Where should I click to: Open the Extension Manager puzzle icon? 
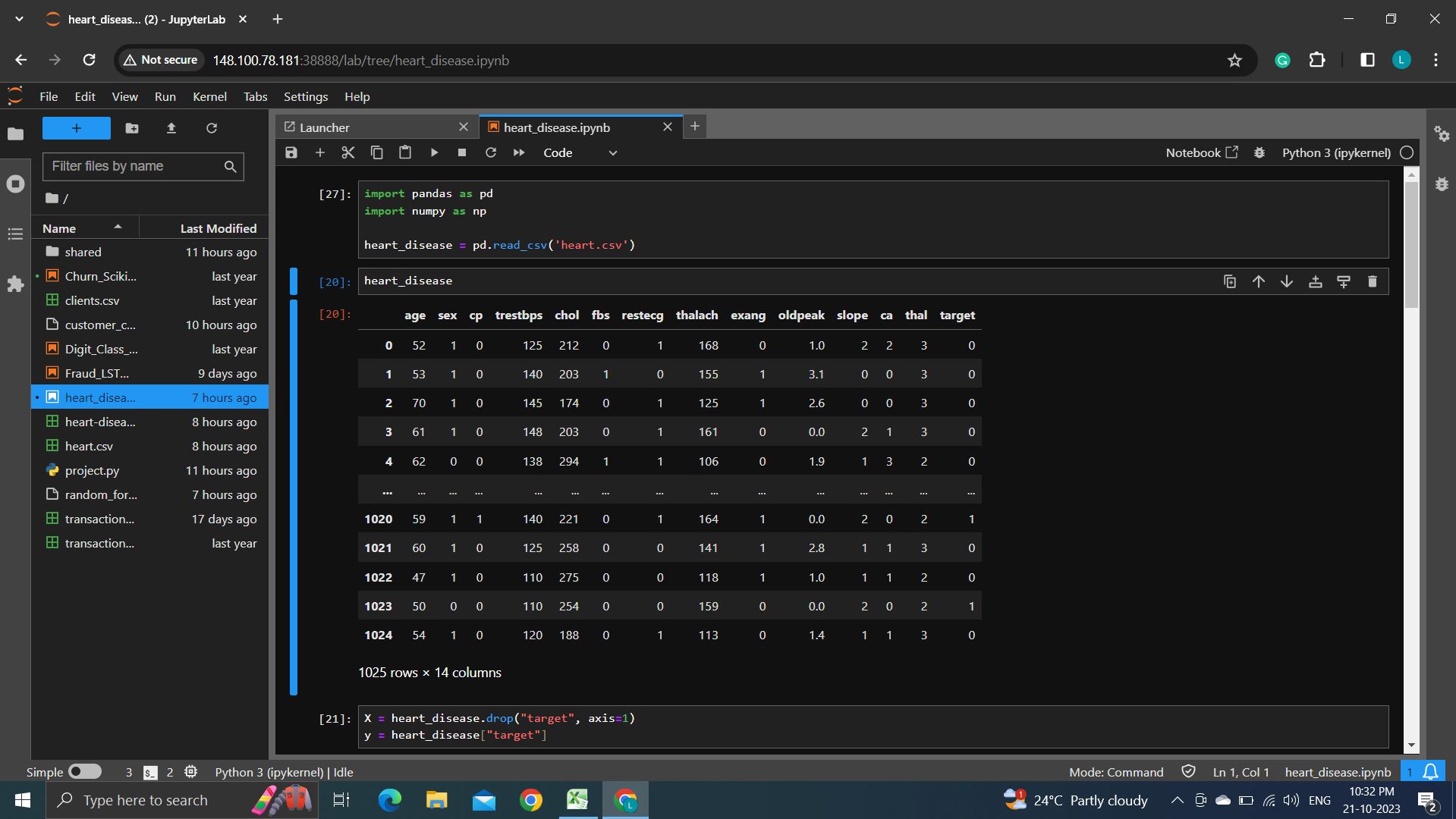coord(15,284)
